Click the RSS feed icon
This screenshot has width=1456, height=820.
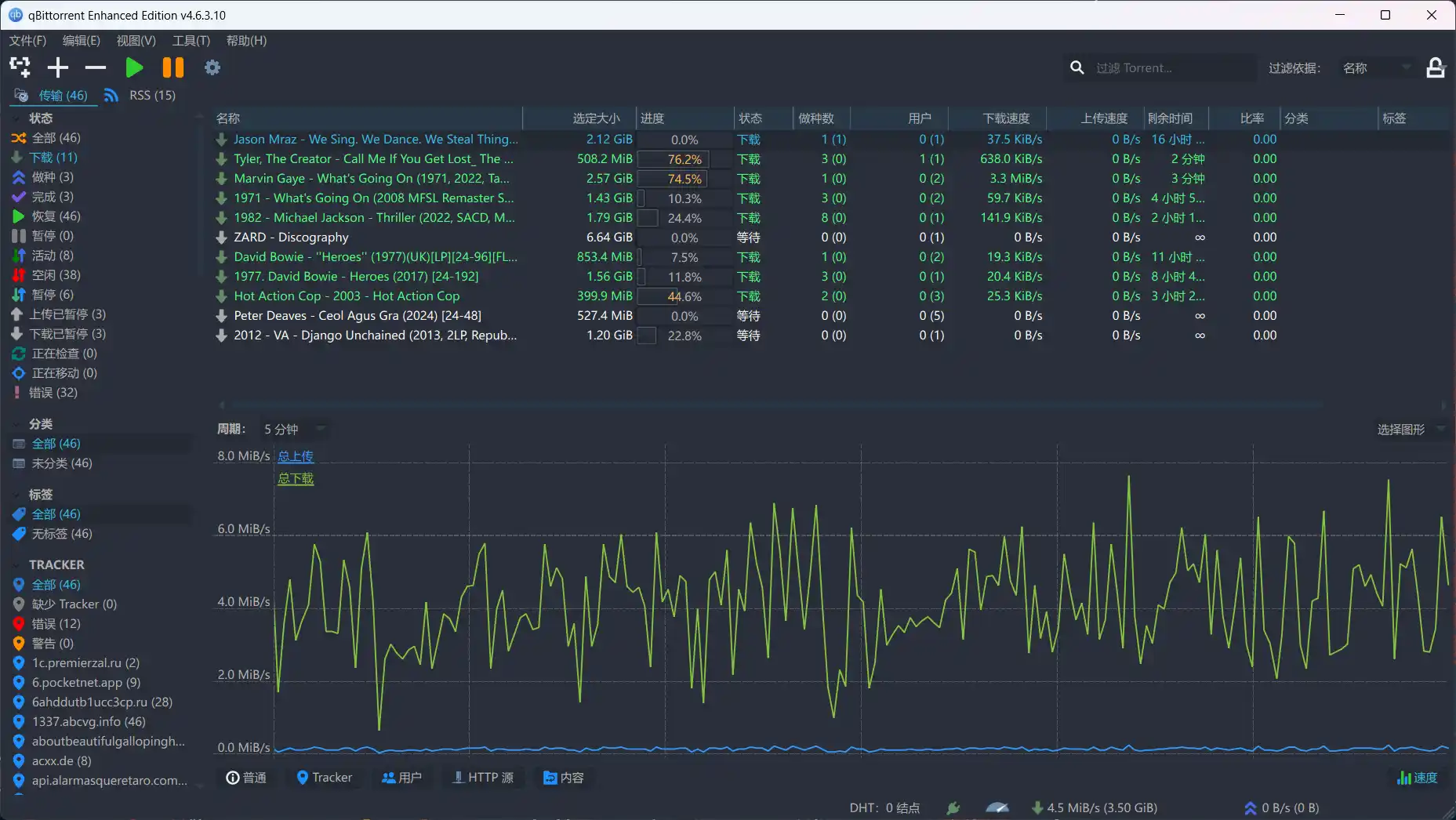pos(111,95)
